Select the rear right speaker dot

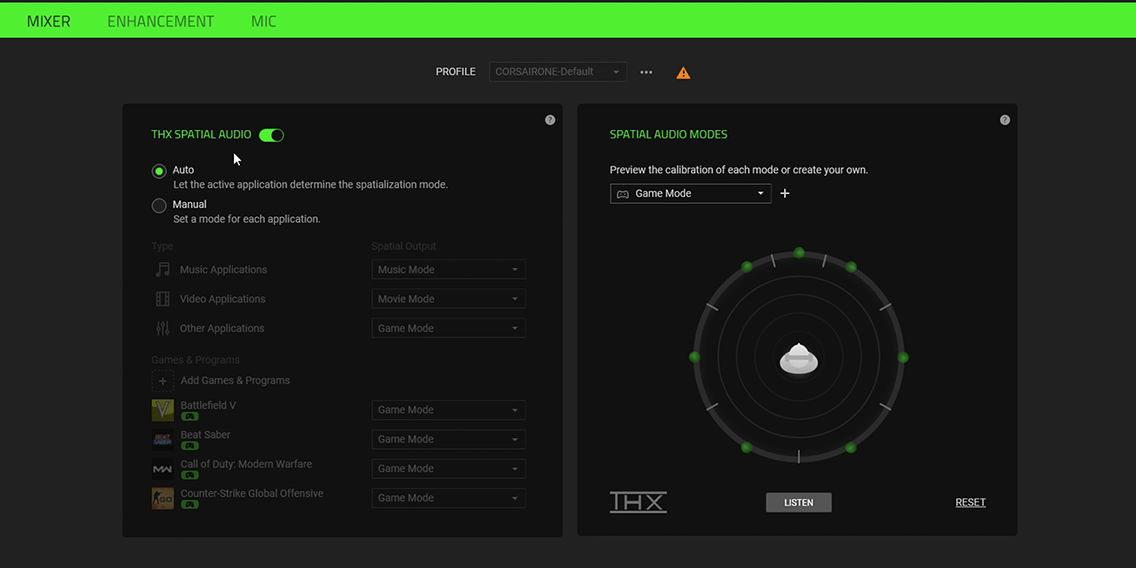point(851,448)
